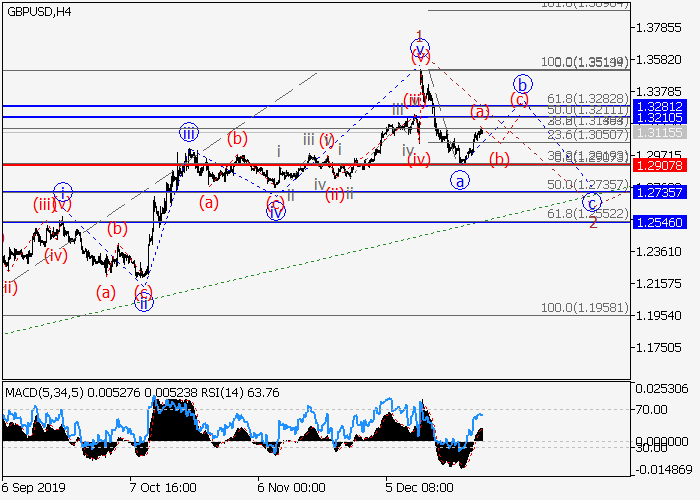This screenshot has width=700, height=500.
Task: Select the blue circled ii wave marker
Action: 144,303
